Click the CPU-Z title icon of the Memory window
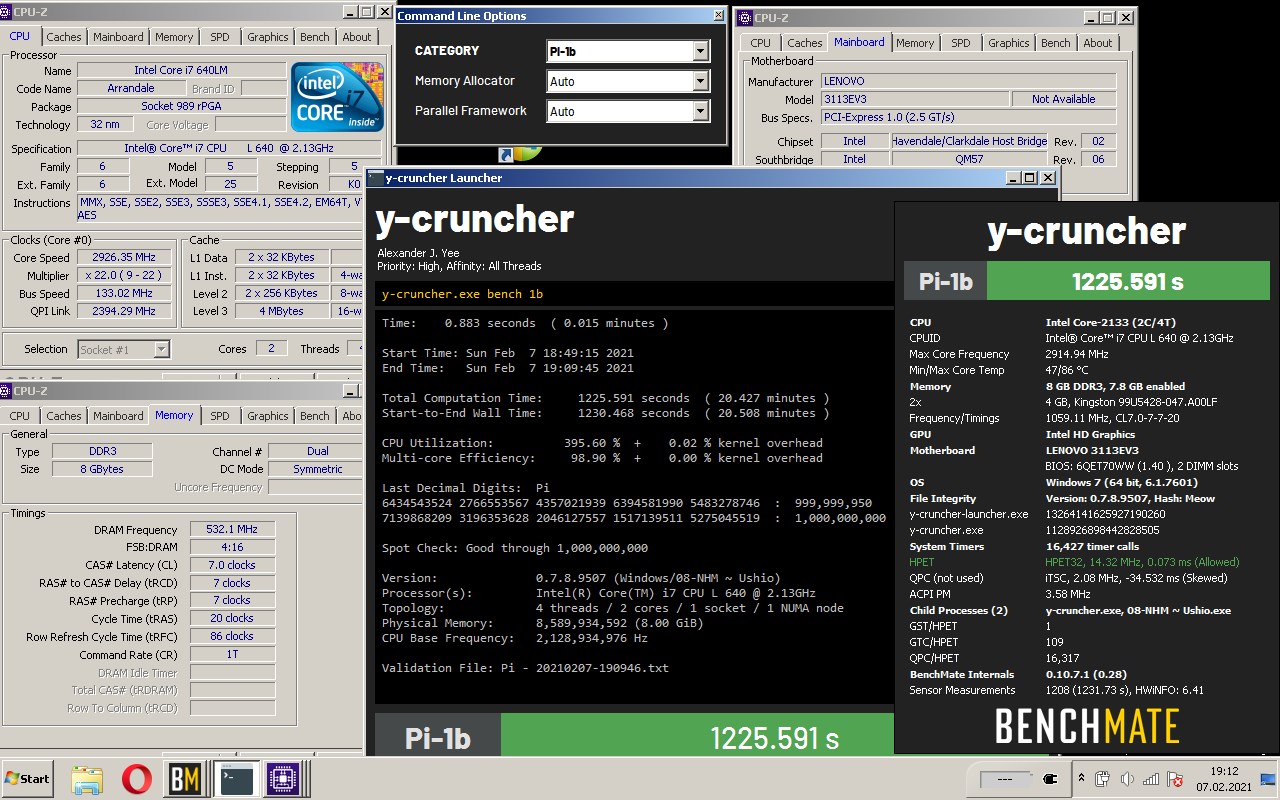This screenshot has width=1280, height=800. [7, 391]
